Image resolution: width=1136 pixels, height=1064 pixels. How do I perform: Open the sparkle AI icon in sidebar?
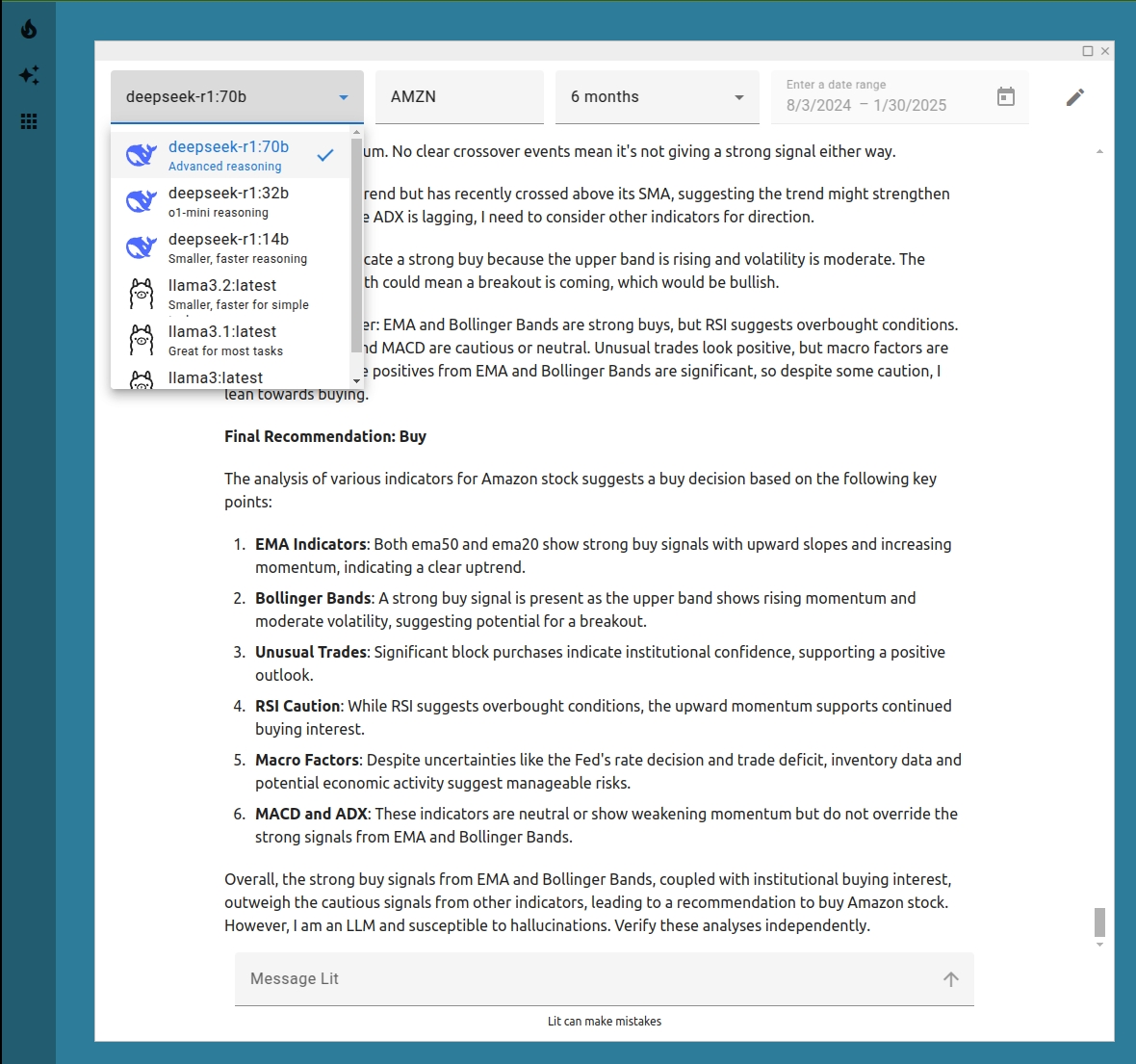tap(29, 75)
